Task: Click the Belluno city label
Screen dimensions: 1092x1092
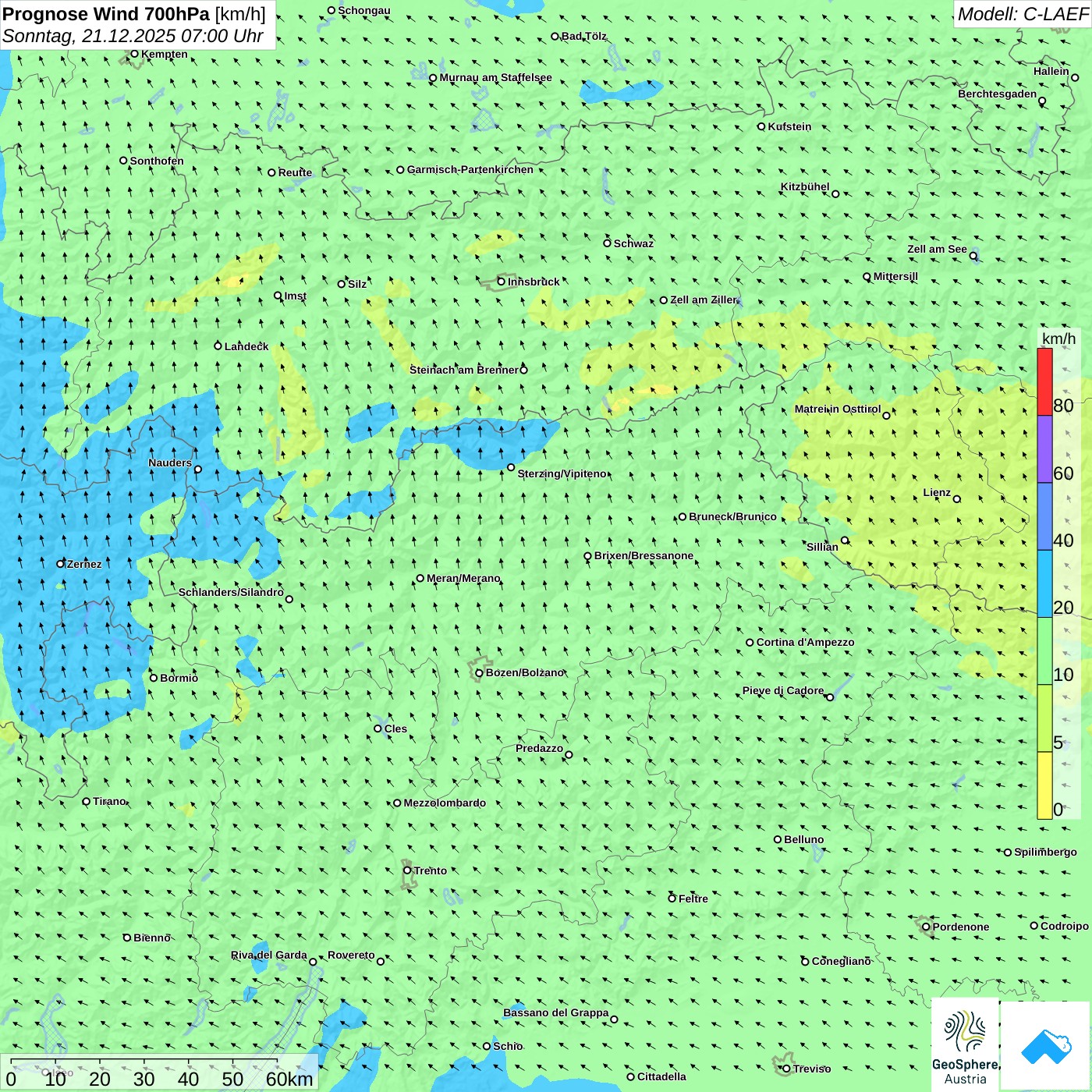Action: pyautogui.click(x=803, y=839)
